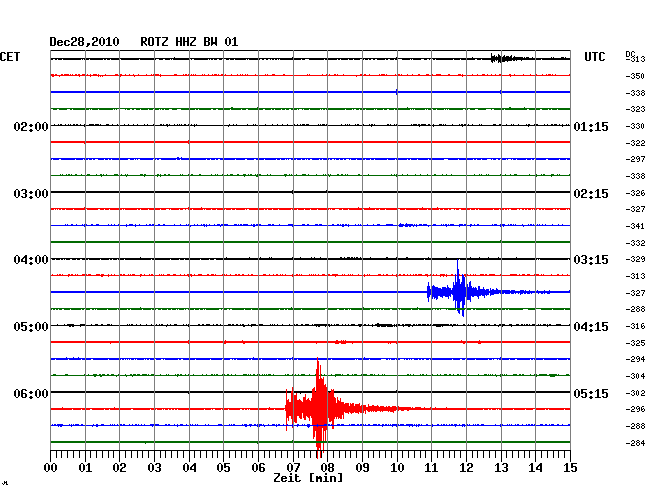Click the DC offset value -329

coord(635,259)
